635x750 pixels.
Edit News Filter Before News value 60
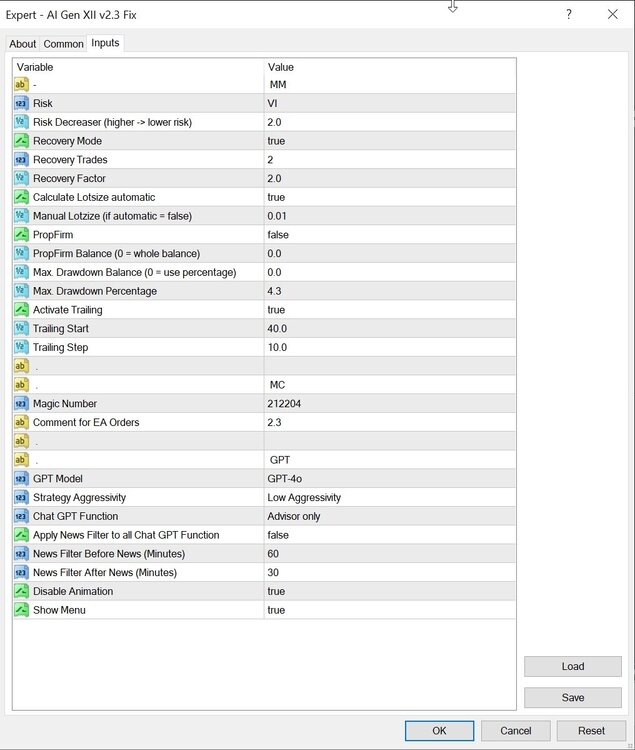[x=390, y=553]
